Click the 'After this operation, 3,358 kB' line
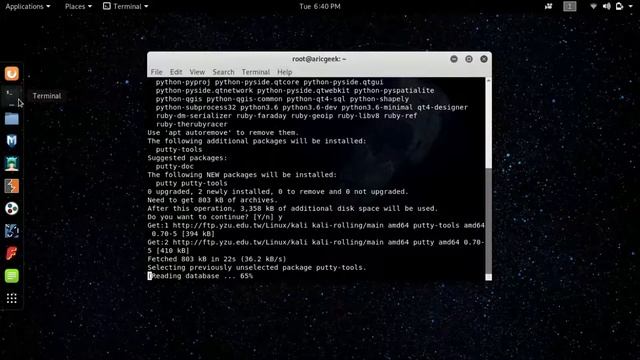640x360 pixels. pyautogui.click(x=293, y=208)
